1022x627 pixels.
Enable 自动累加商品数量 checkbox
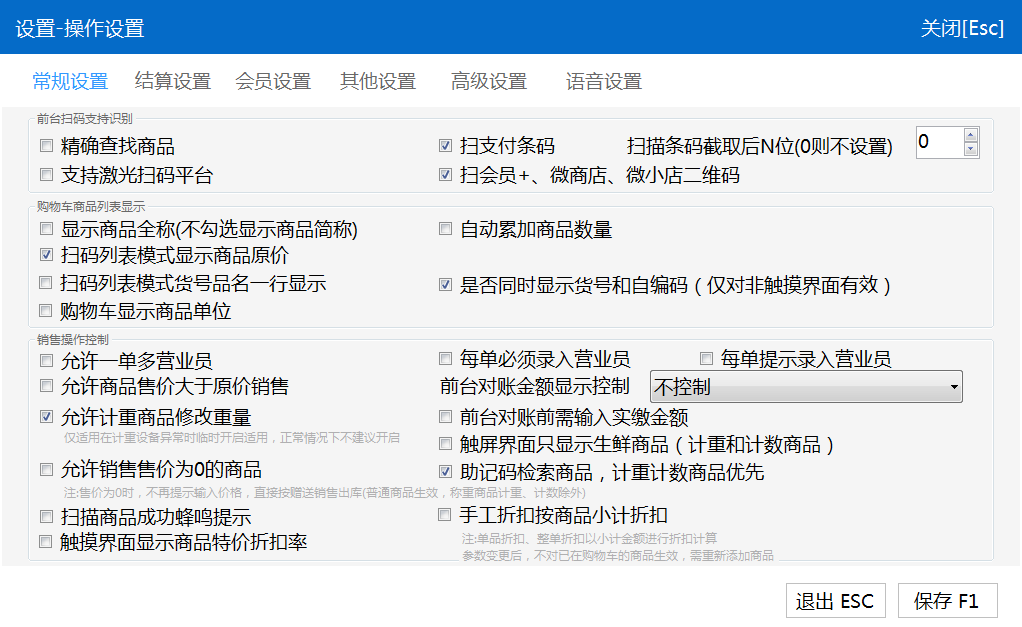pos(446,229)
